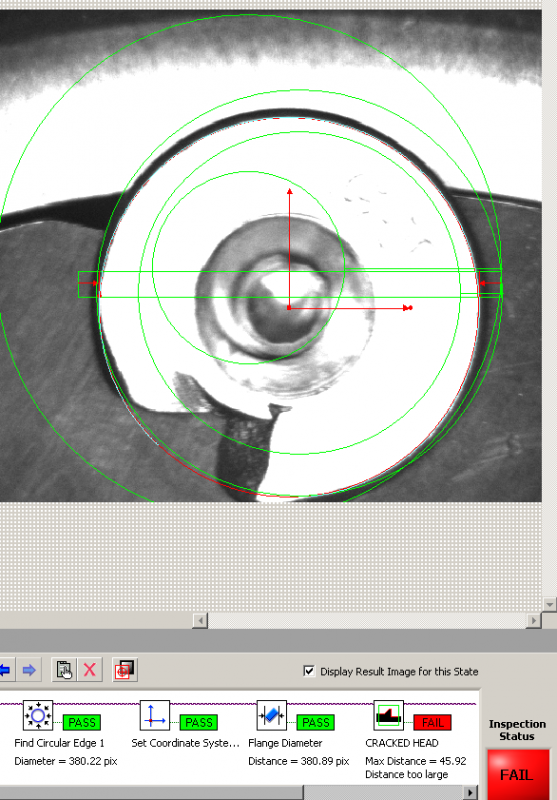The height and width of the screenshot is (800, 557).
Task: Click image vertical scrollbar down arrow
Action: coord(549,604)
